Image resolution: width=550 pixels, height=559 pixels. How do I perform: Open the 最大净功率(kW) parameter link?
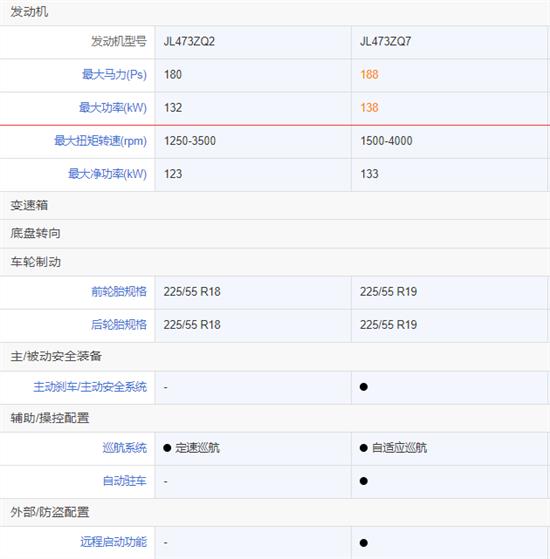pos(108,174)
